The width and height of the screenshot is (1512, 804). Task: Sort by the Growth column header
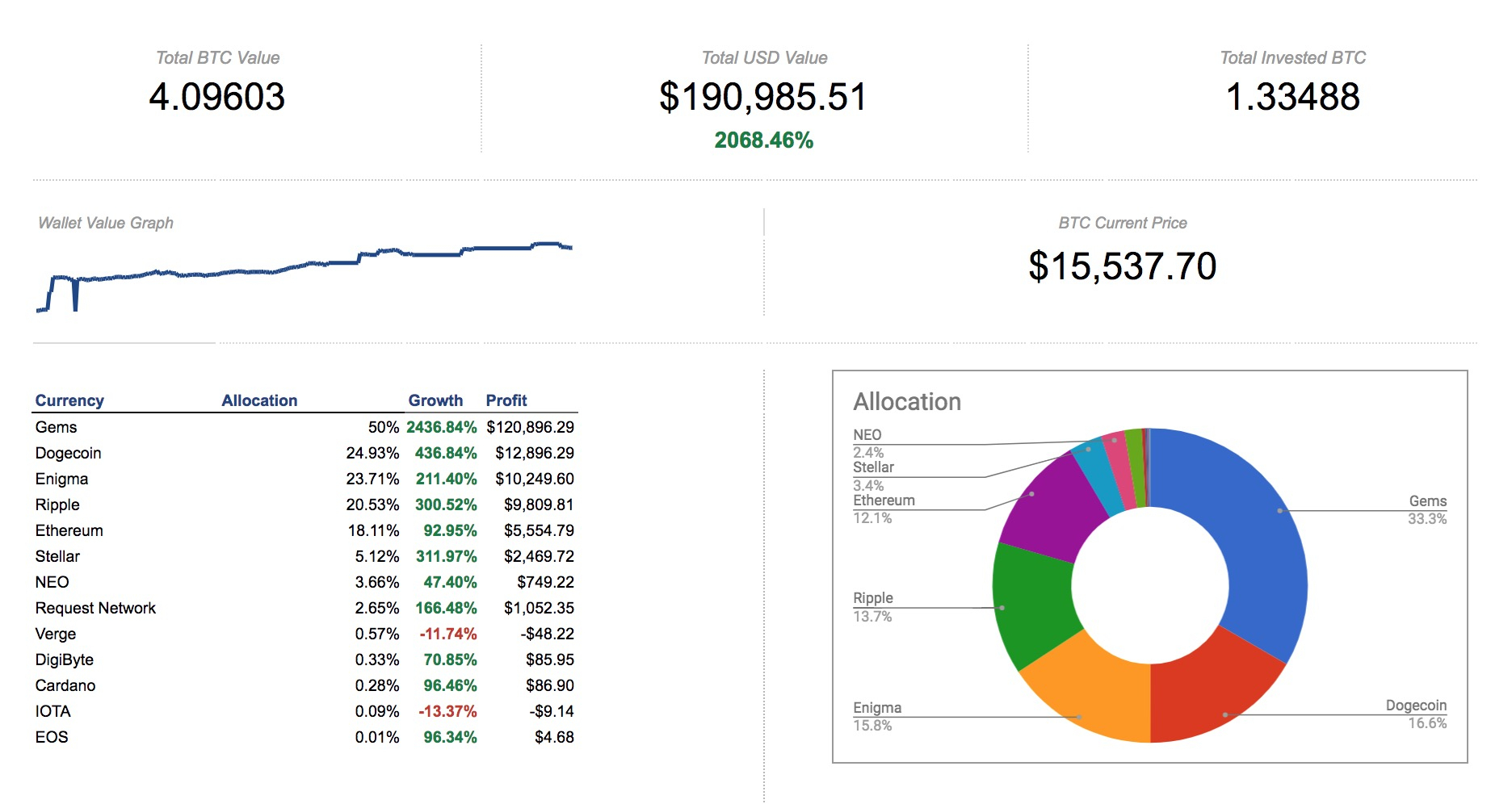tap(435, 400)
